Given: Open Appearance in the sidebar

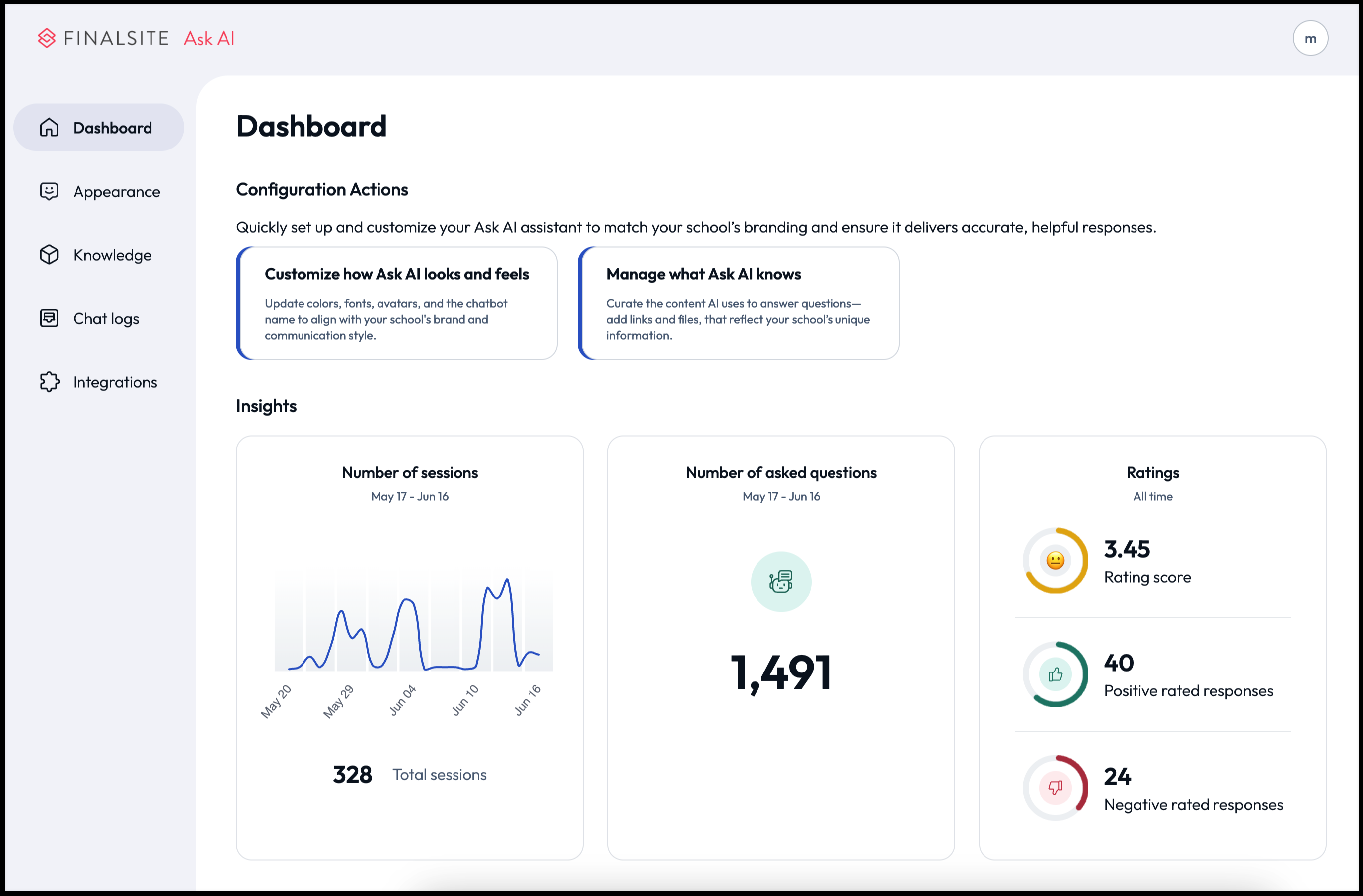Looking at the screenshot, I should [x=99, y=191].
